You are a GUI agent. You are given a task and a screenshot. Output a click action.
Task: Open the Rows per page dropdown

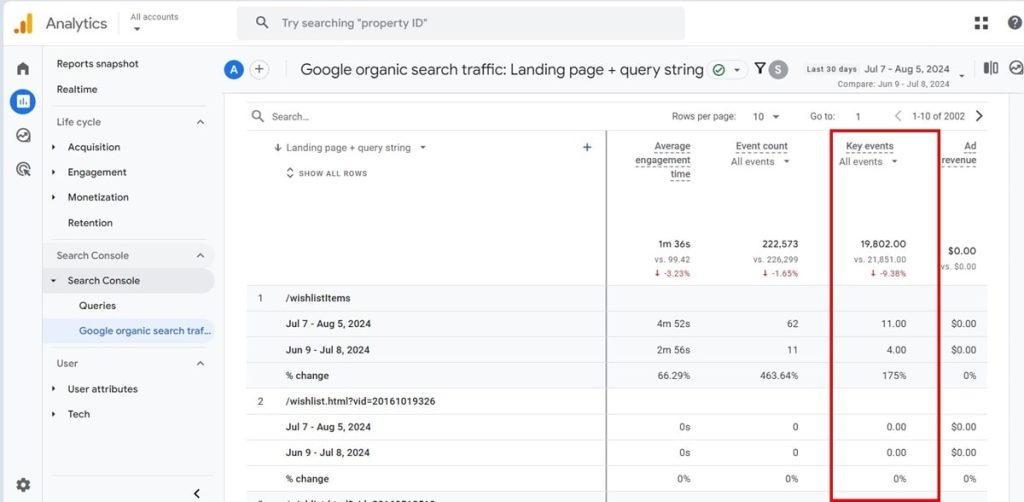coord(766,117)
